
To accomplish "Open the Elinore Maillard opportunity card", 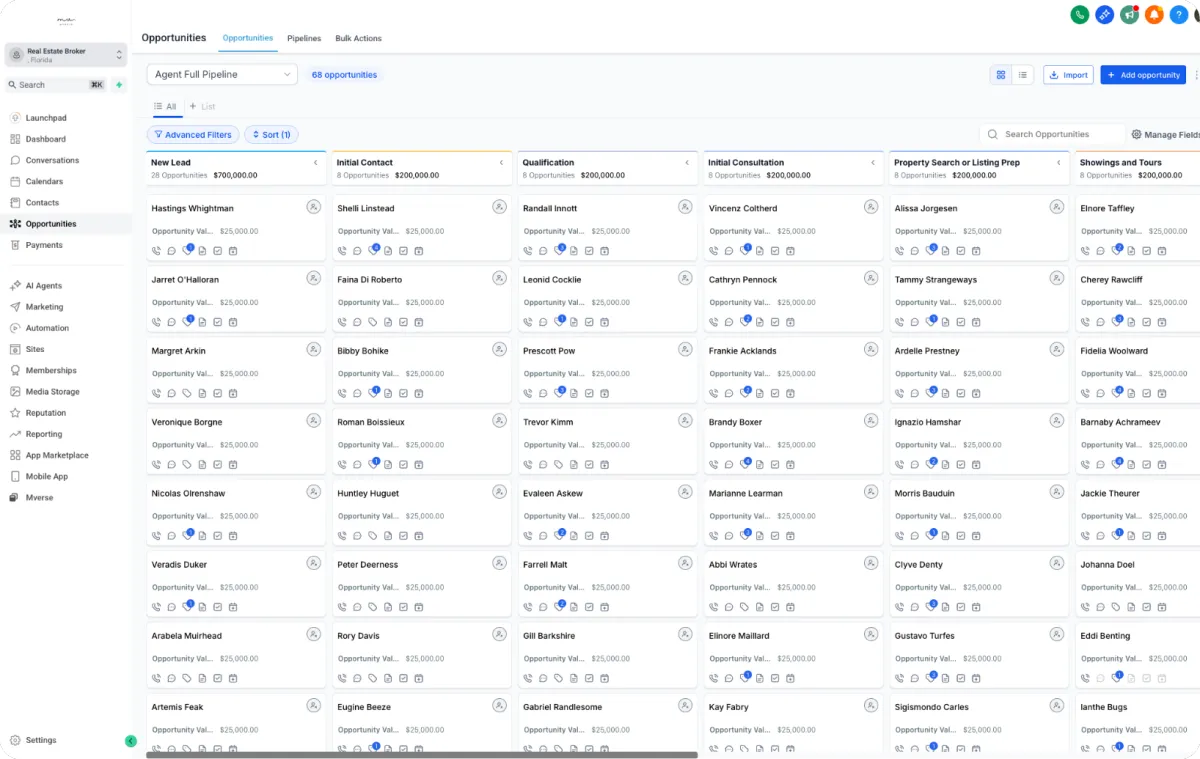I will [794, 655].
